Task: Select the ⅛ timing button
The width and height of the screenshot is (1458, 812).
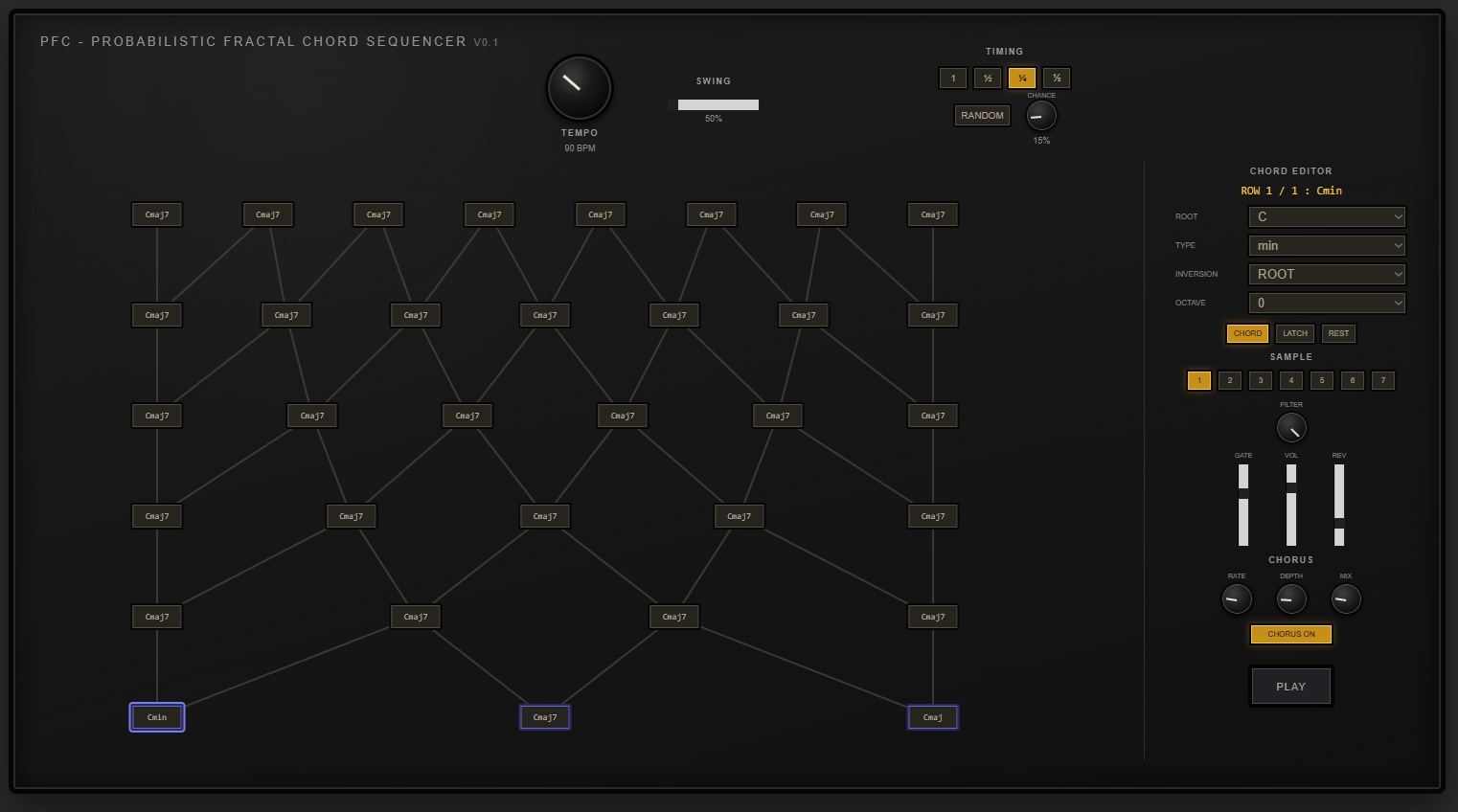Action: [x=1057, y=79]
